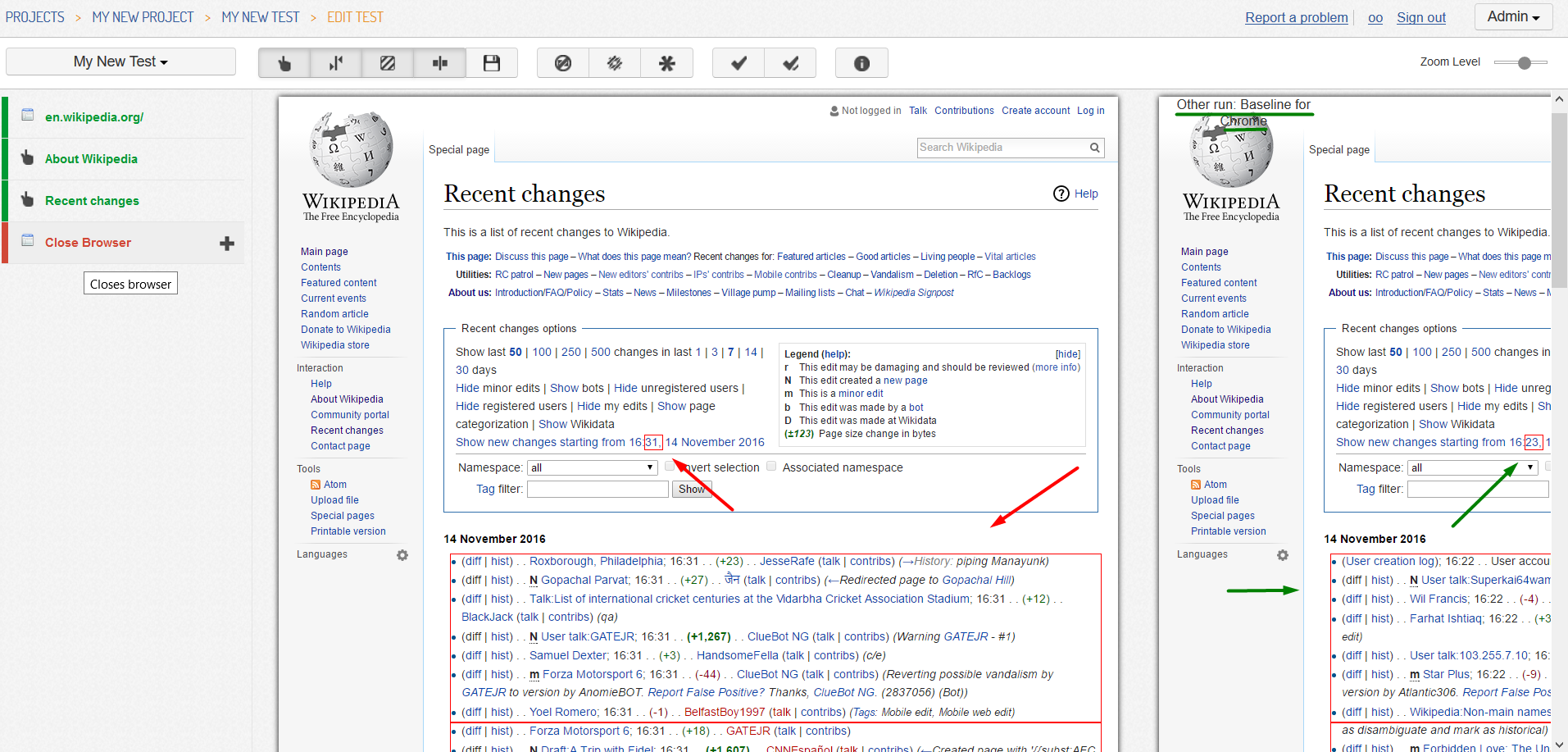Click Report a problem link
The height and width of the screenshot is (752, 1568).
click(1297, 17)
